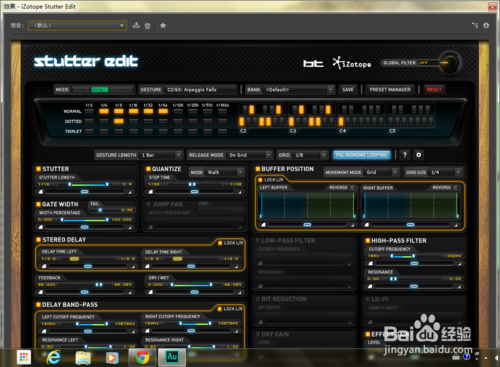Open the Quantize Mode Walk dropdown

click(x=225, y=172)
